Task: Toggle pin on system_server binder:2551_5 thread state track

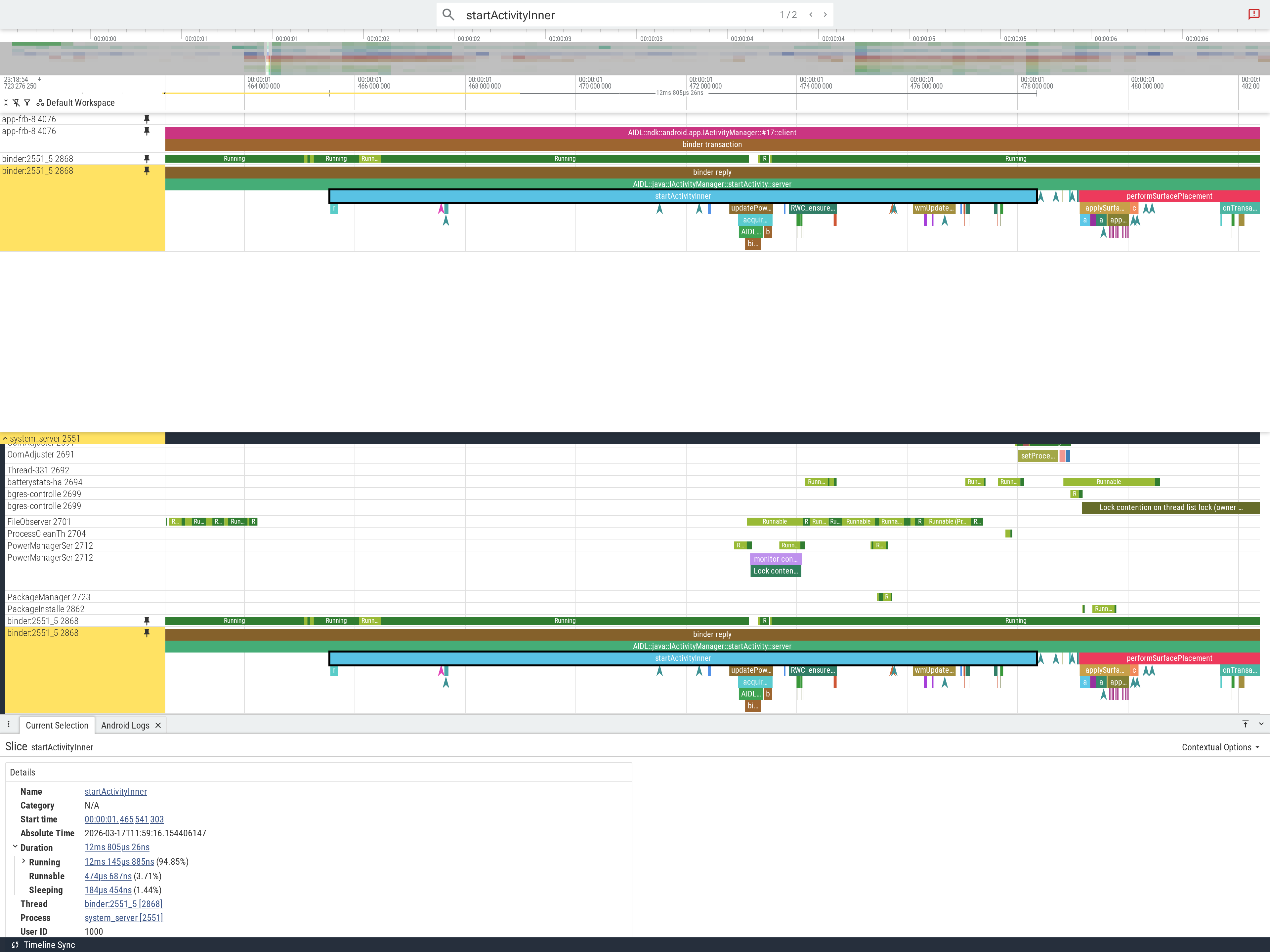Action: pyautogui.click(x=147, y=621)
